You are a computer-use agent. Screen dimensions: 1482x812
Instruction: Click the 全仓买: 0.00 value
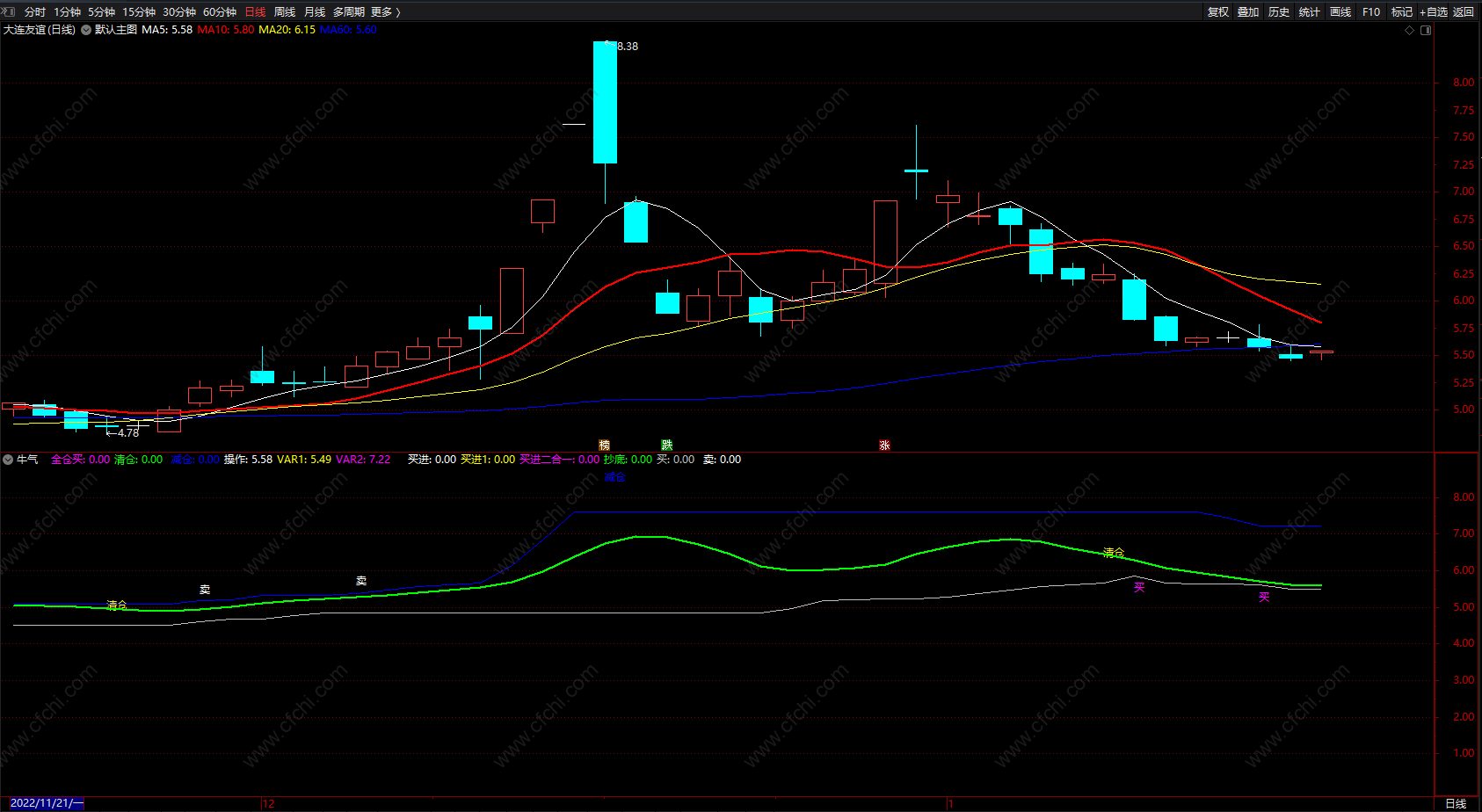[81, 460]
